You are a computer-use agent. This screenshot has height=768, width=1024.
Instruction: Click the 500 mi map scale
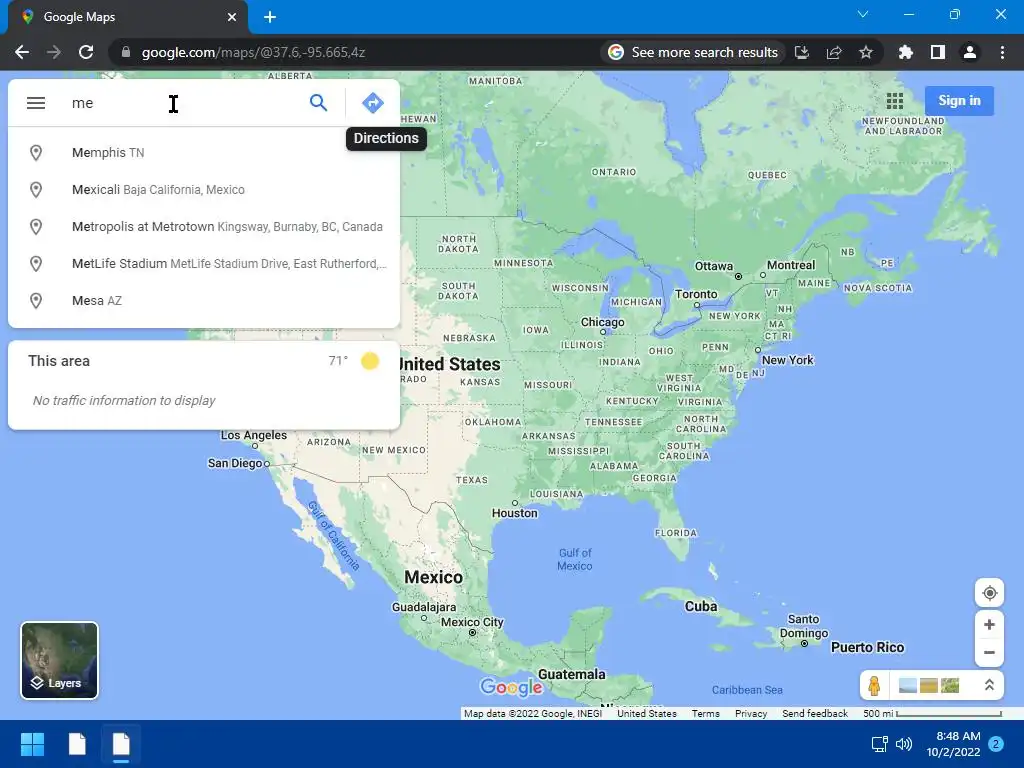click(932, 714)
